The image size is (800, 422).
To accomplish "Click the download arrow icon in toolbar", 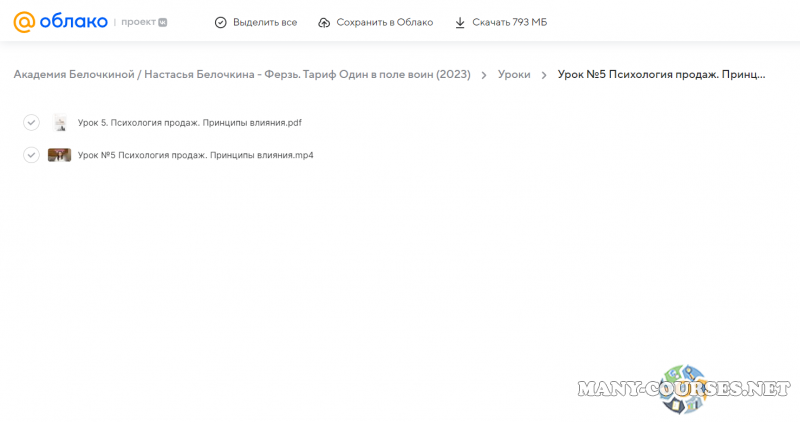I will [460, 22].
